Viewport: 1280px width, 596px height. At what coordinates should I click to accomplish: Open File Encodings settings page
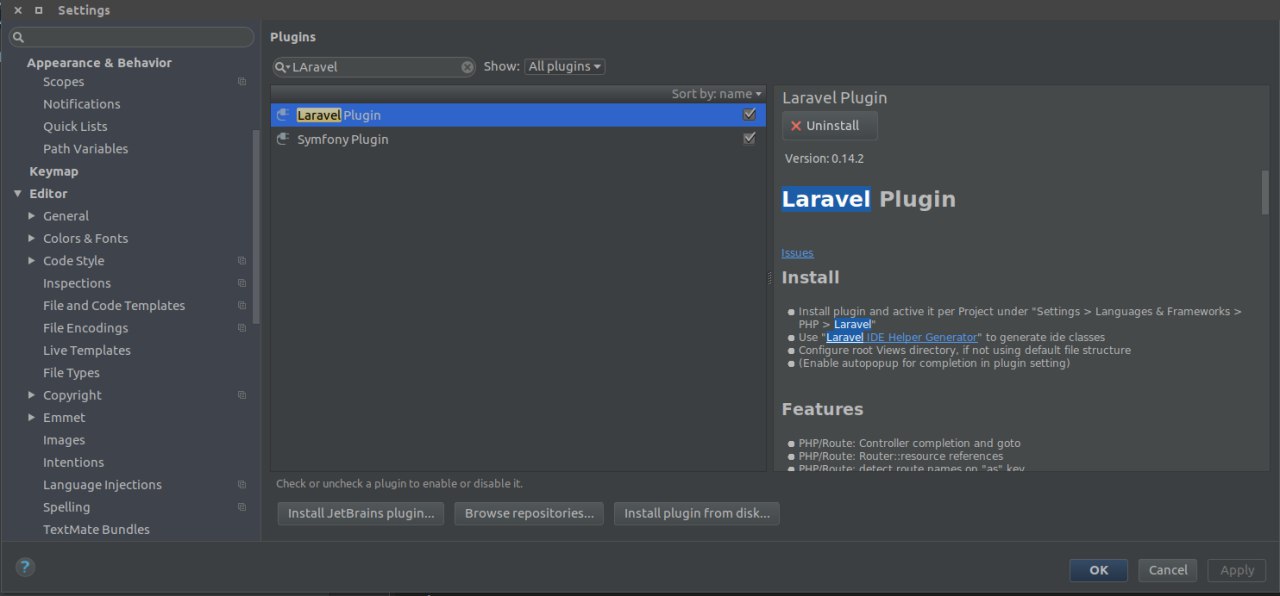click(x=85, y=328)
